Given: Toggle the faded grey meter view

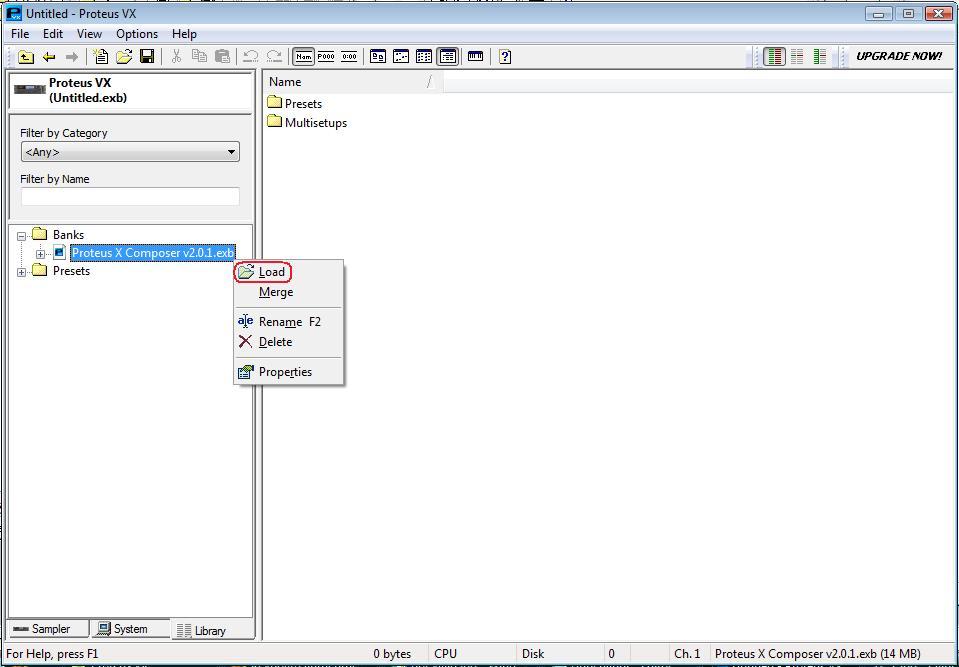Looking at the screenshot, I should (797, 57).
